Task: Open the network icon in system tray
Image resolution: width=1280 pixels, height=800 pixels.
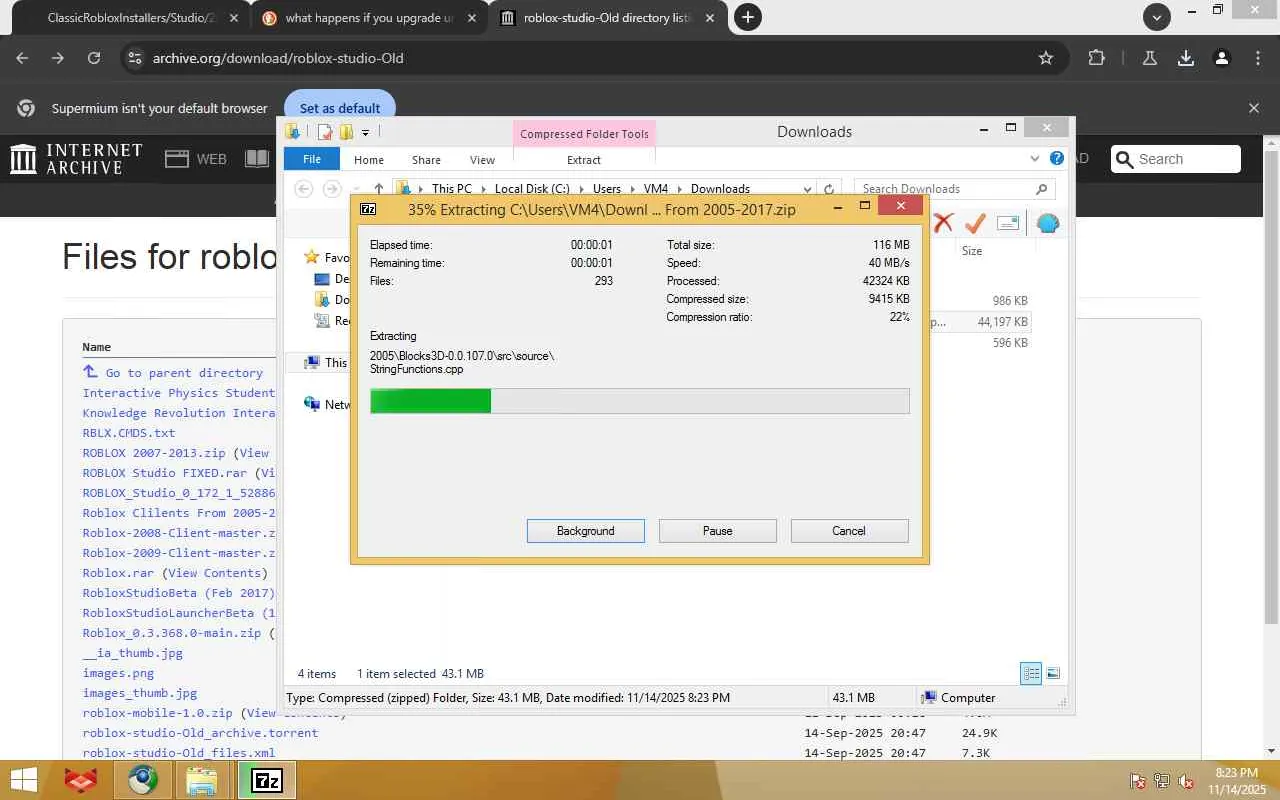Action: coord(1162,781)
